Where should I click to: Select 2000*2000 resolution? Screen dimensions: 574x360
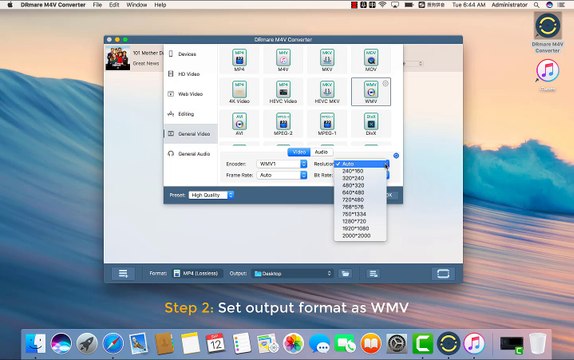tap(360, 236)
